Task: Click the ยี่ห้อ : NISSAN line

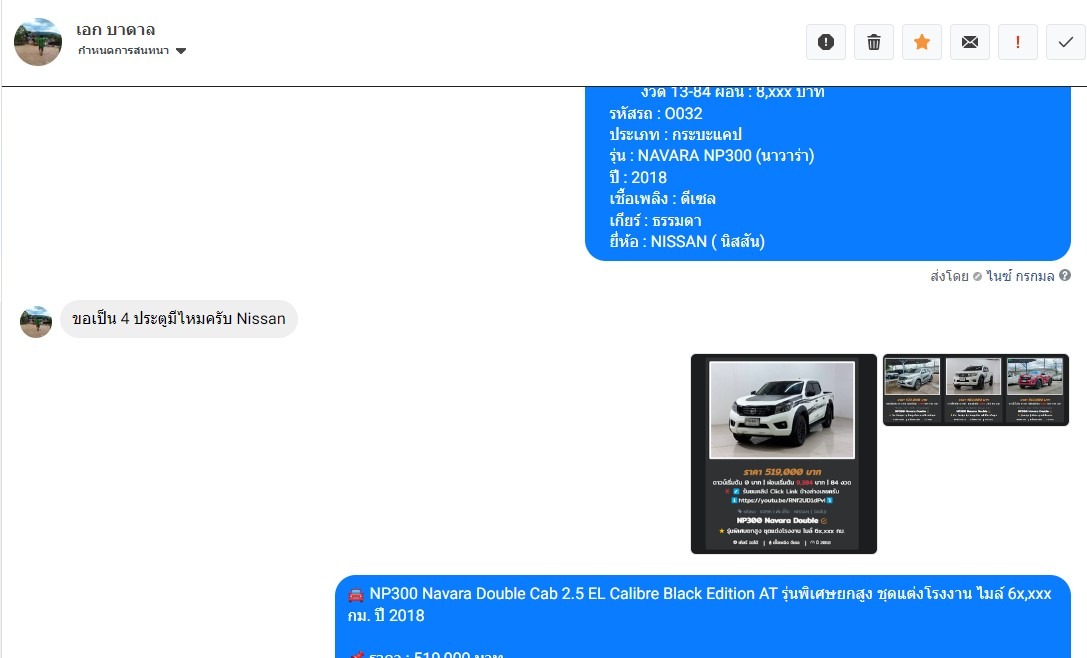Action: coord(687,241)
